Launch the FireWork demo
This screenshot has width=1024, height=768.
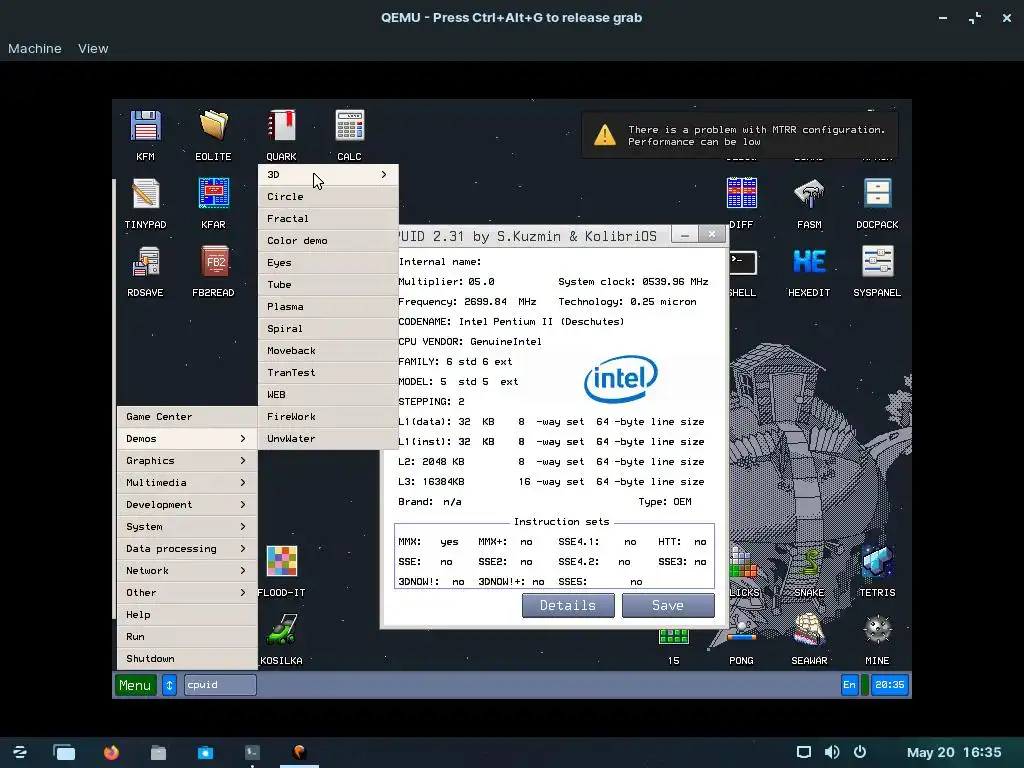coord(328,417)
